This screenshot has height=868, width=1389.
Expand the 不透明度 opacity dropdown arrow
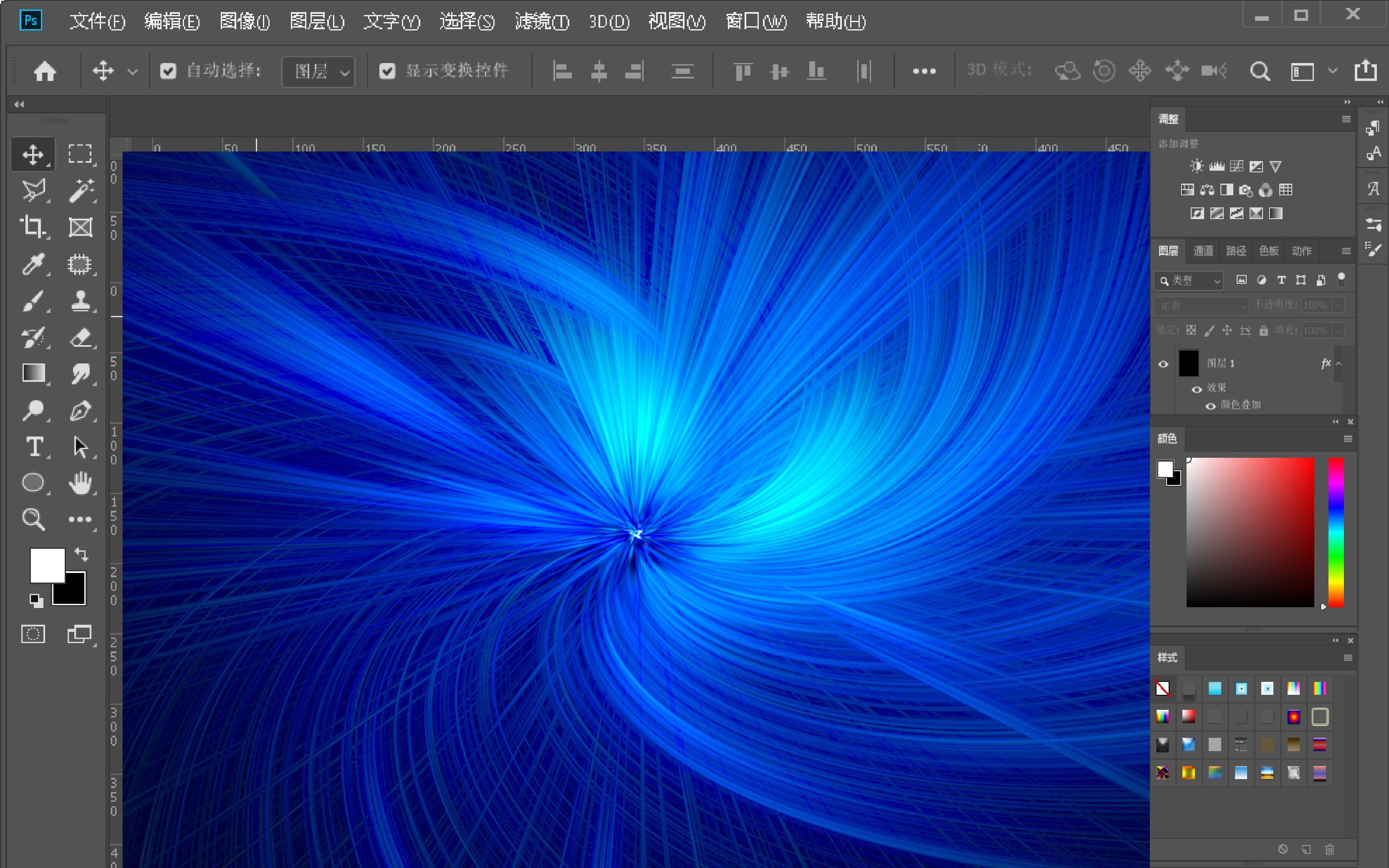coord(1338,305)
